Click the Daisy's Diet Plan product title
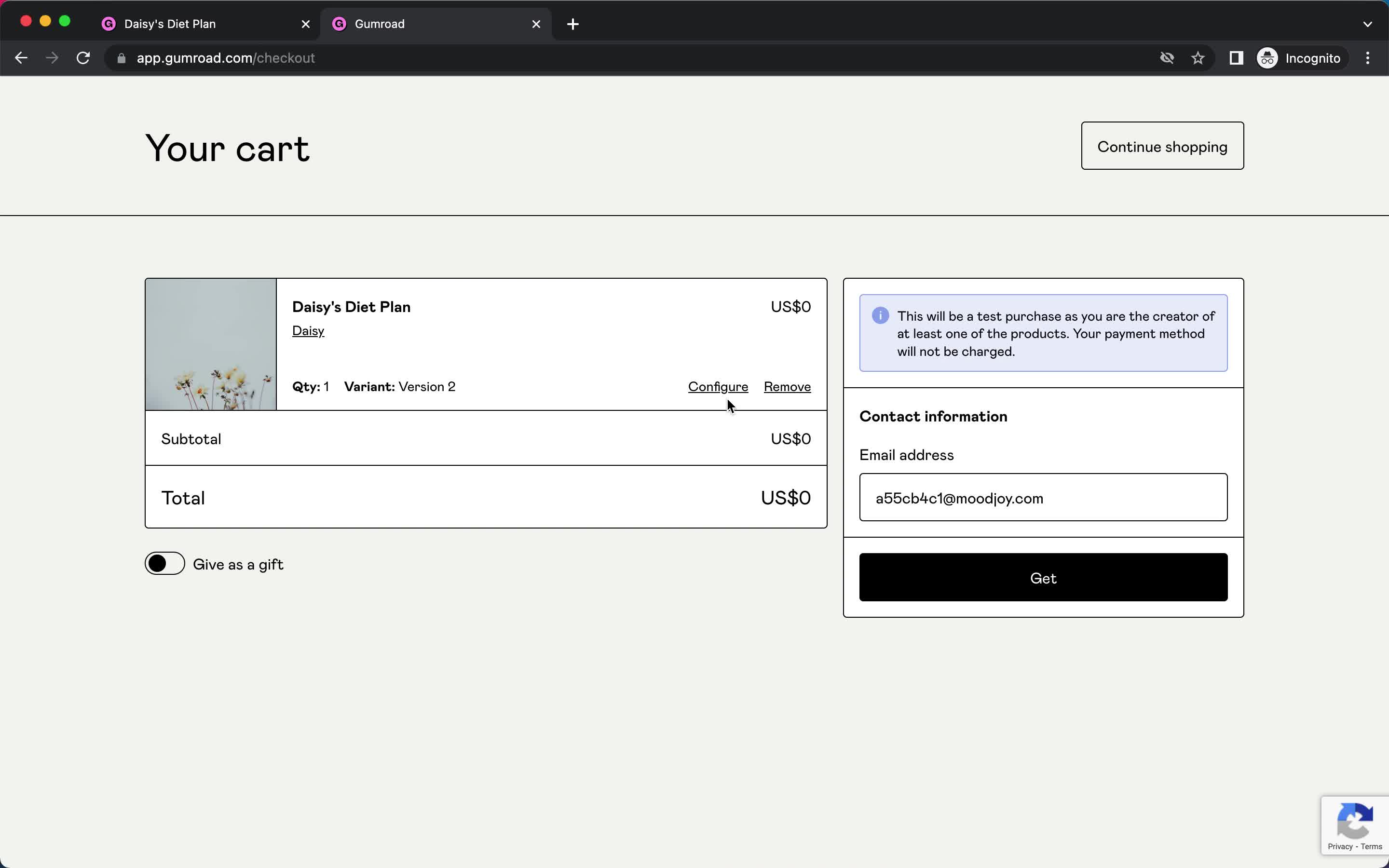This screenshot has width=1389, height=868. pos(351,307)
